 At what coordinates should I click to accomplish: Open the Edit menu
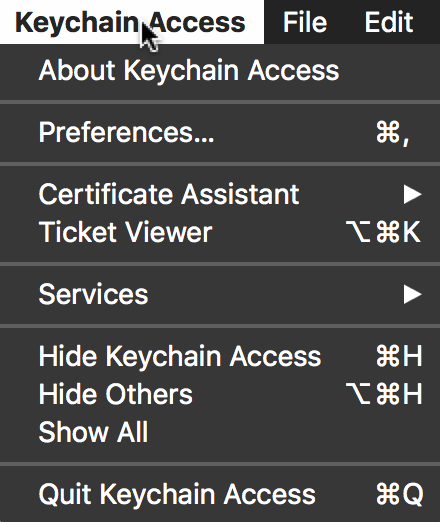tap(389, 22)
